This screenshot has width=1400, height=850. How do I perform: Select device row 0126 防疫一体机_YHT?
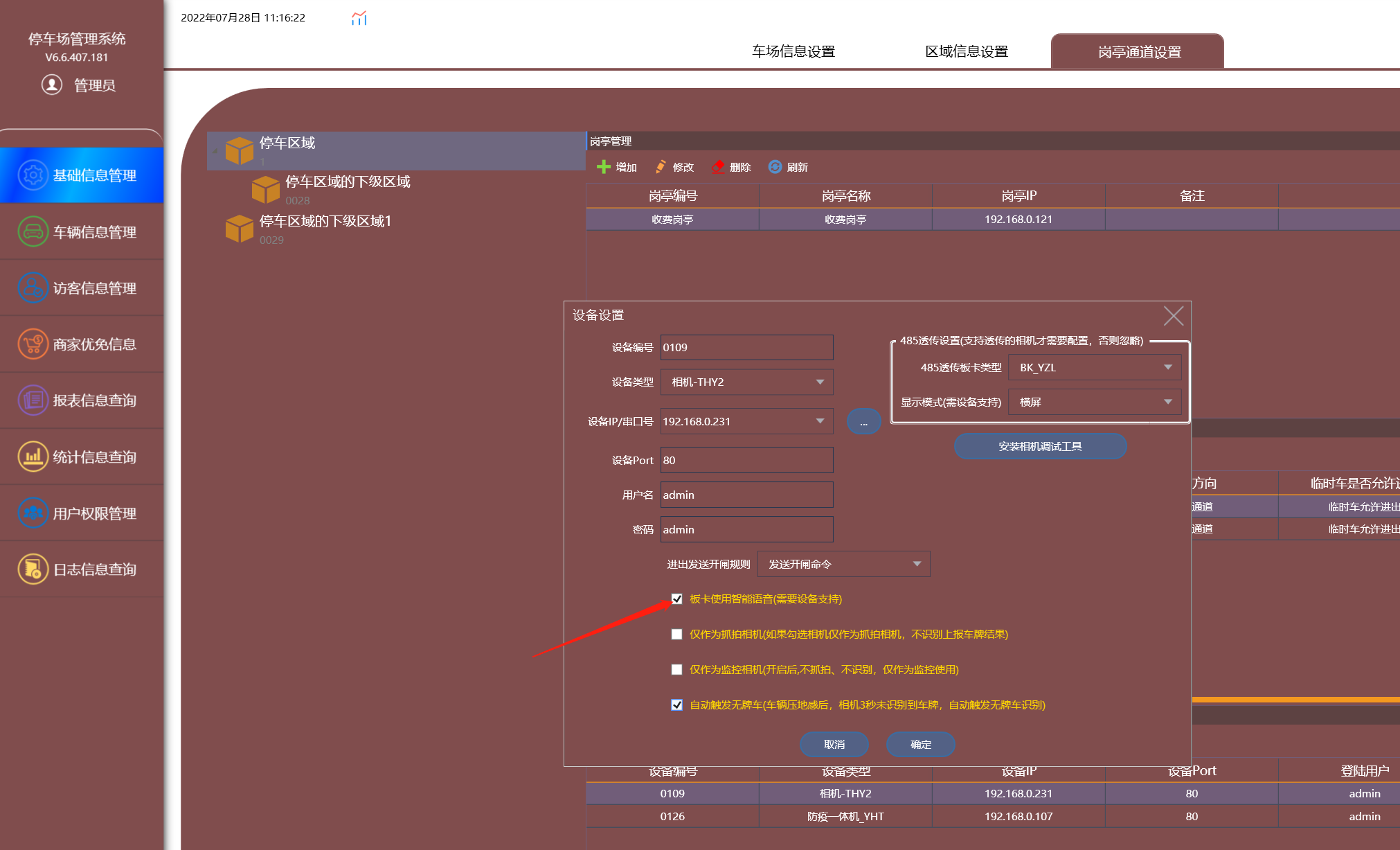992,817
